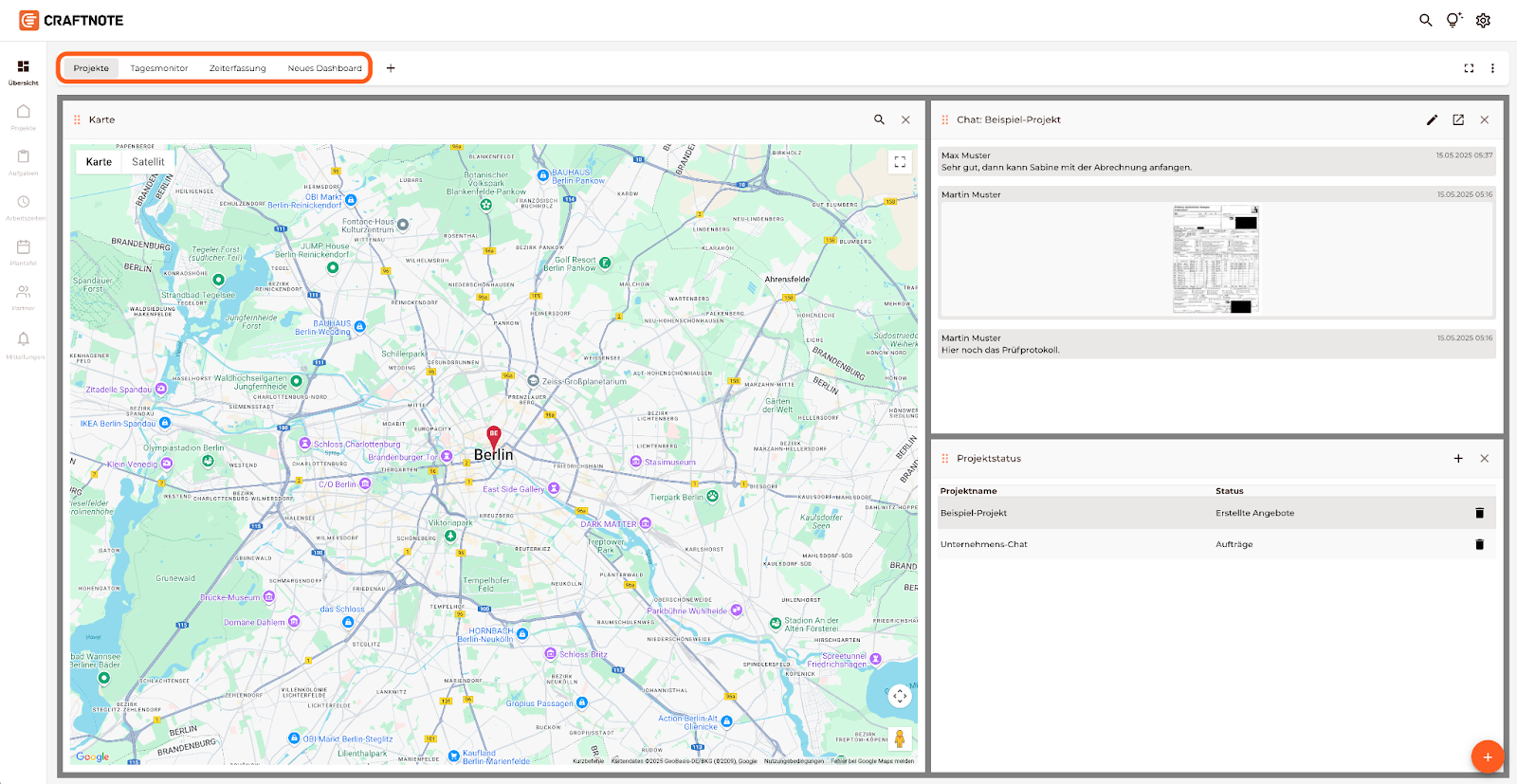Click the Stasimuseum map marker
The height and width of the screenshot is (784, 1517).
tap(636, 462)
